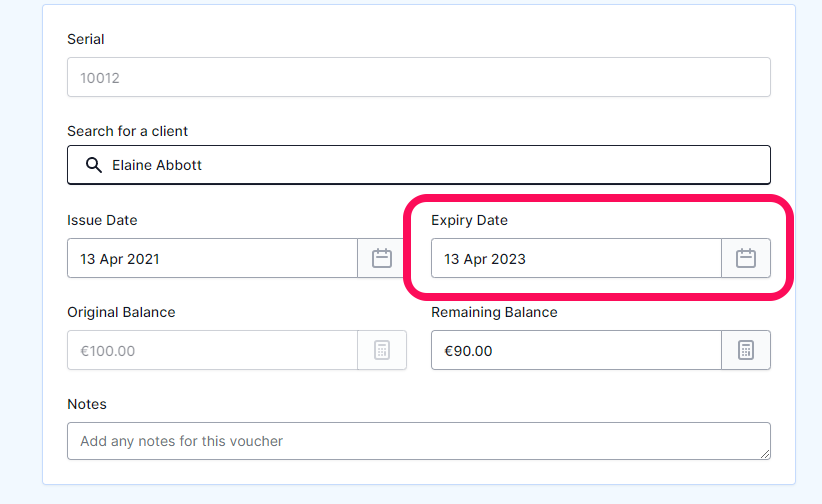The image size is (822, 504).
Task: Click the Issue Date field 13 Apr 2021
Action: 212,258
